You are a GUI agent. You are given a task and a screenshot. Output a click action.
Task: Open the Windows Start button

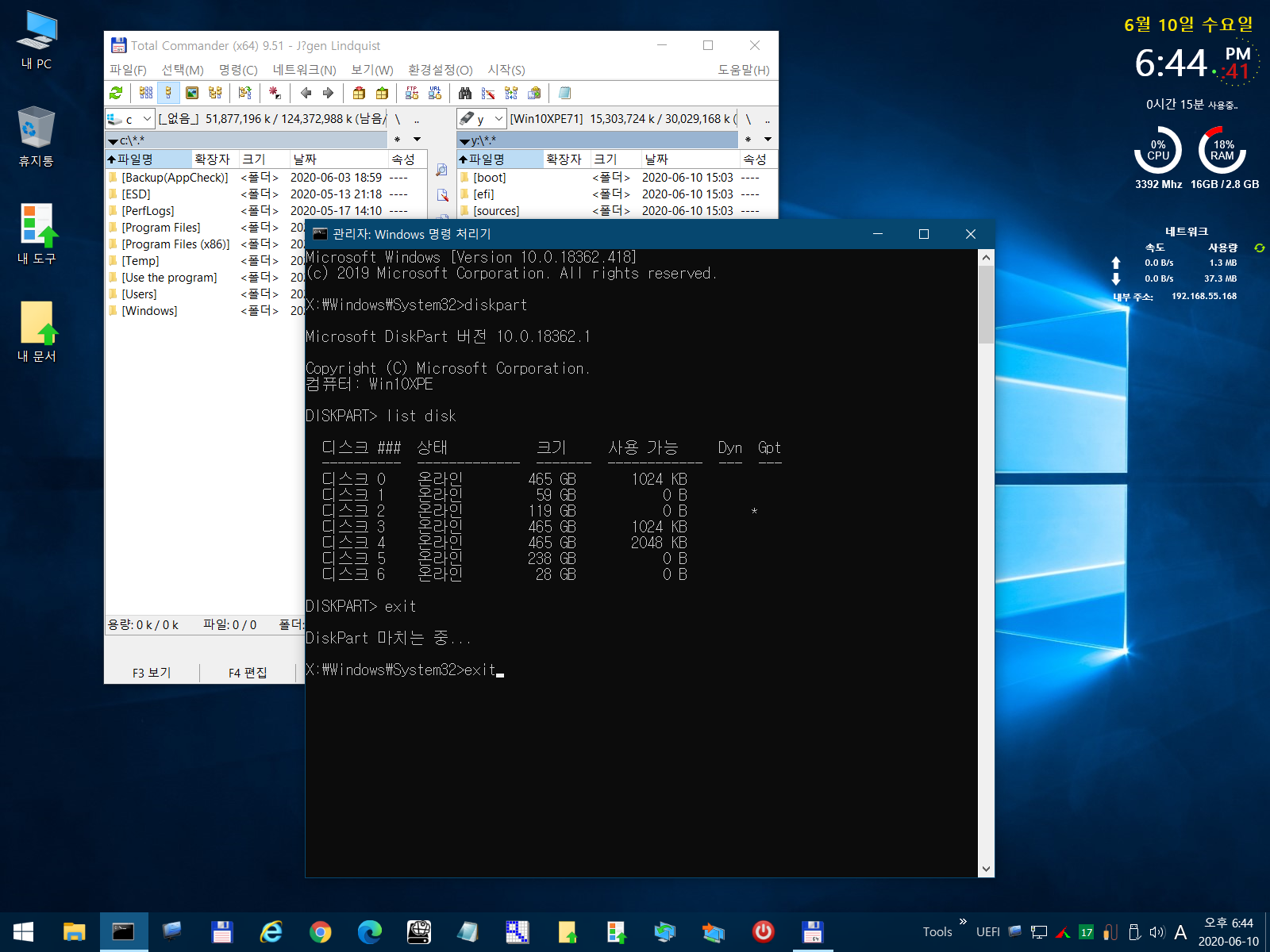click(24, 932)
